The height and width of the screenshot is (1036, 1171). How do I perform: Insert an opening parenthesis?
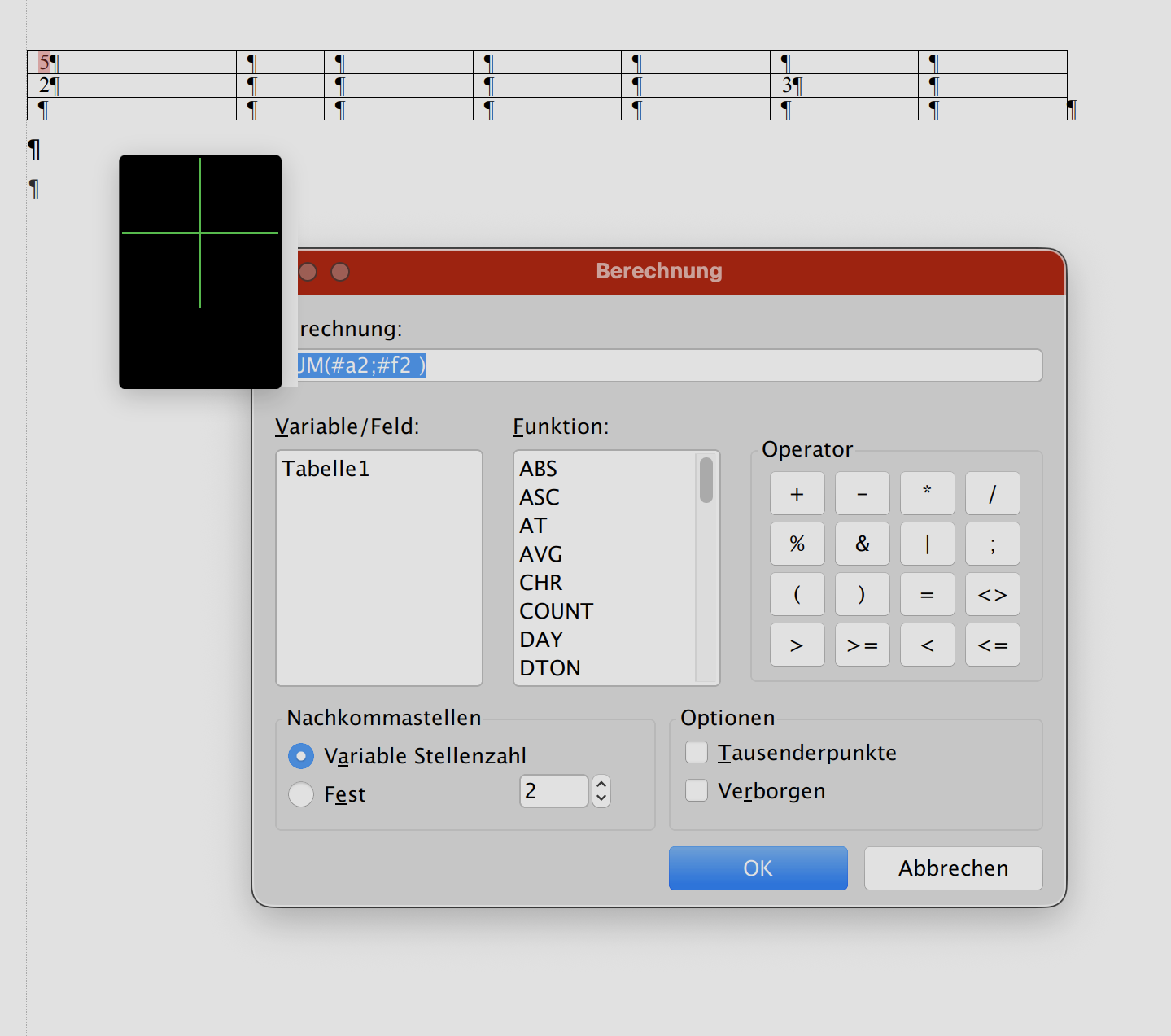[797, 594]
